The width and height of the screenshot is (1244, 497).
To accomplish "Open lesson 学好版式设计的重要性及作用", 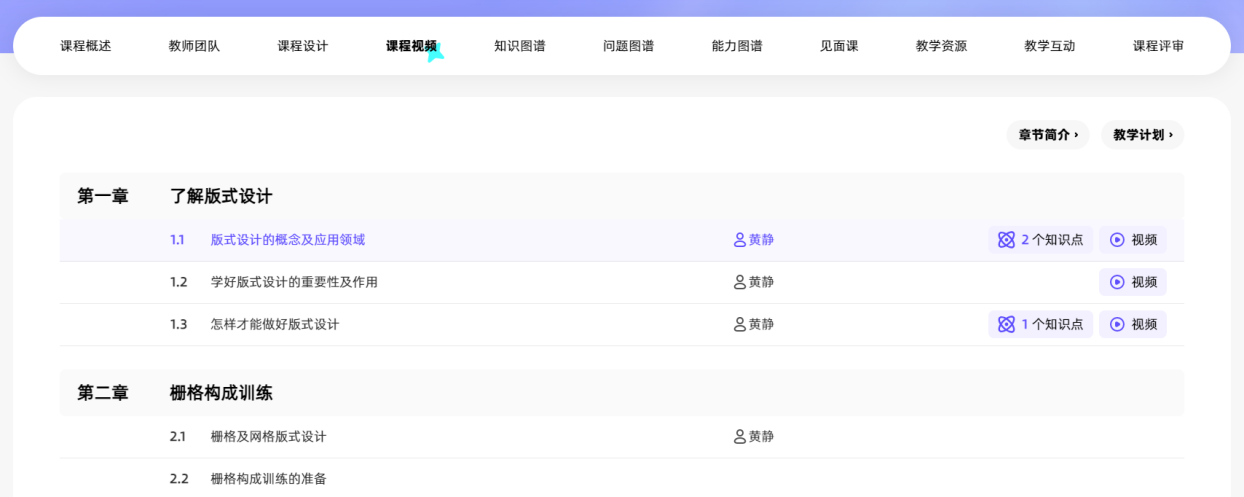I will coord(294,282).
